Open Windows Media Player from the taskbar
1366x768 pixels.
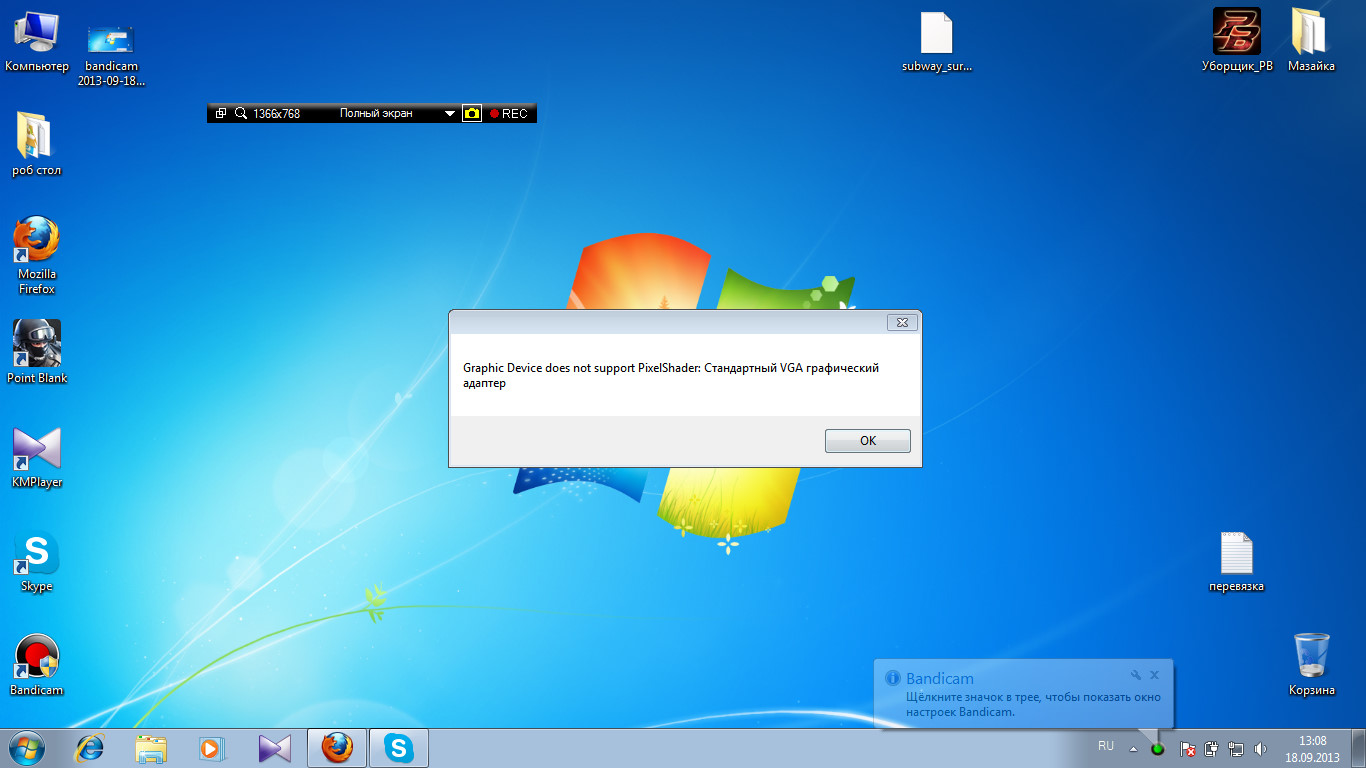coord(211,747)
